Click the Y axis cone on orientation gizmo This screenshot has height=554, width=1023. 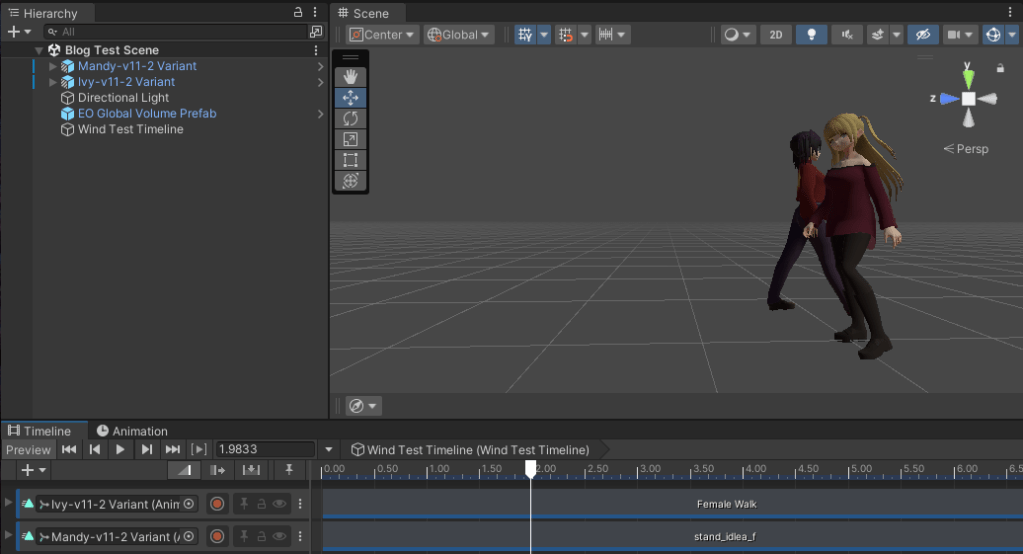(x=968, y=78)
